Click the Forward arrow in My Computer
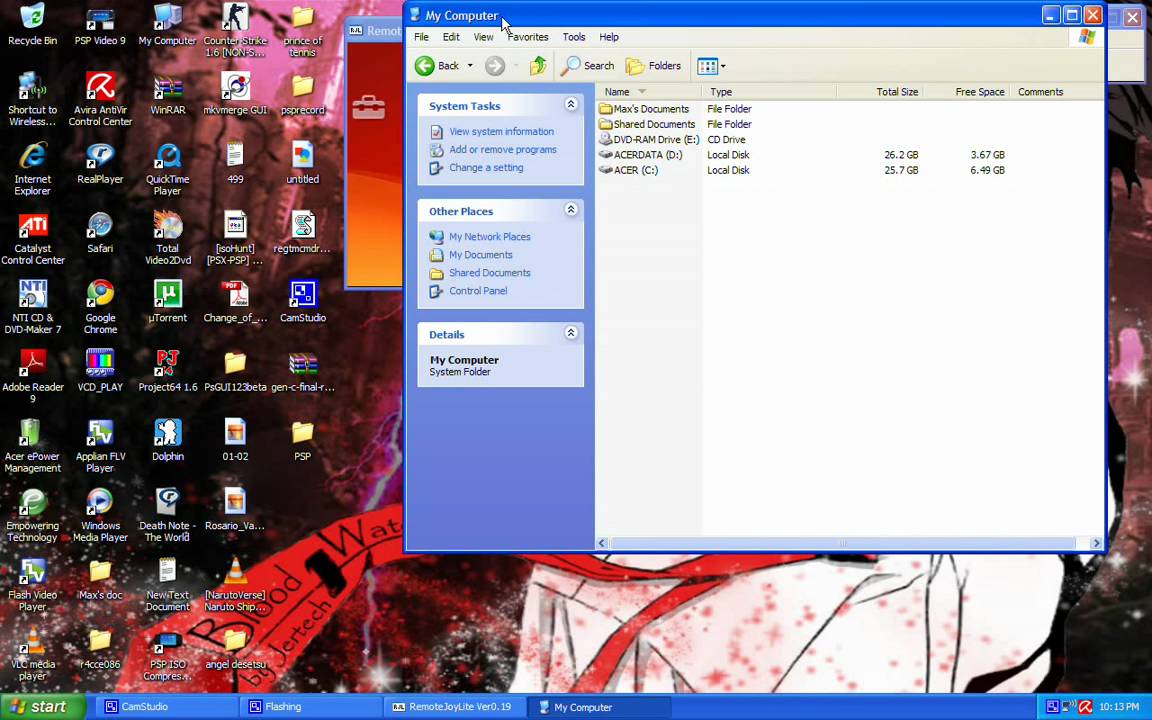The image size is (1152, 720). point(494,66)
